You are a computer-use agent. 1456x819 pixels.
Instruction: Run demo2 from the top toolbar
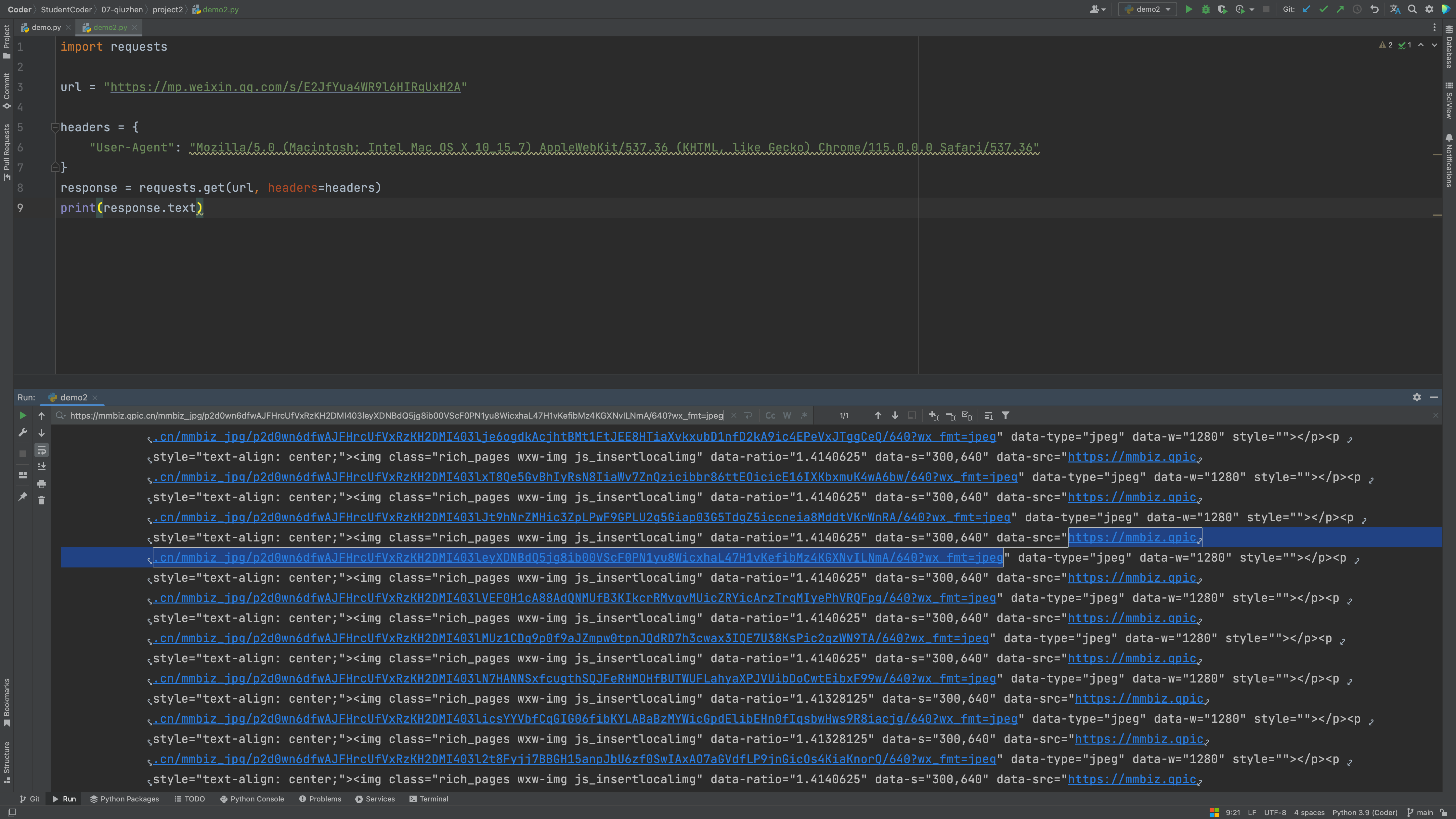click(x=1189, y=9)
